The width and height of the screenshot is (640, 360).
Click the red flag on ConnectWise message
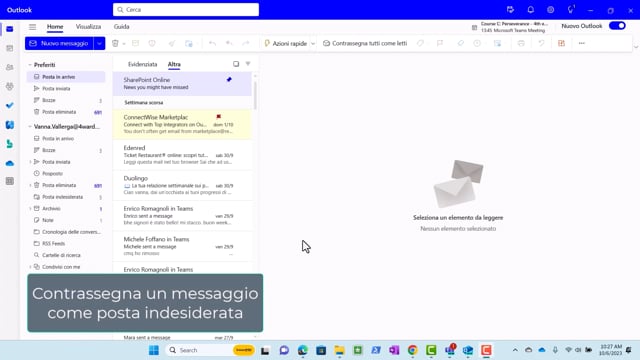tap(218, 117)
